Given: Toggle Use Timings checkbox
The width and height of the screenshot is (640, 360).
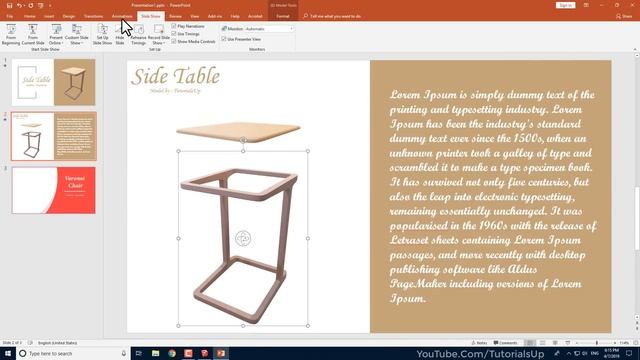Looking at the screenshot, I should 173,34.
